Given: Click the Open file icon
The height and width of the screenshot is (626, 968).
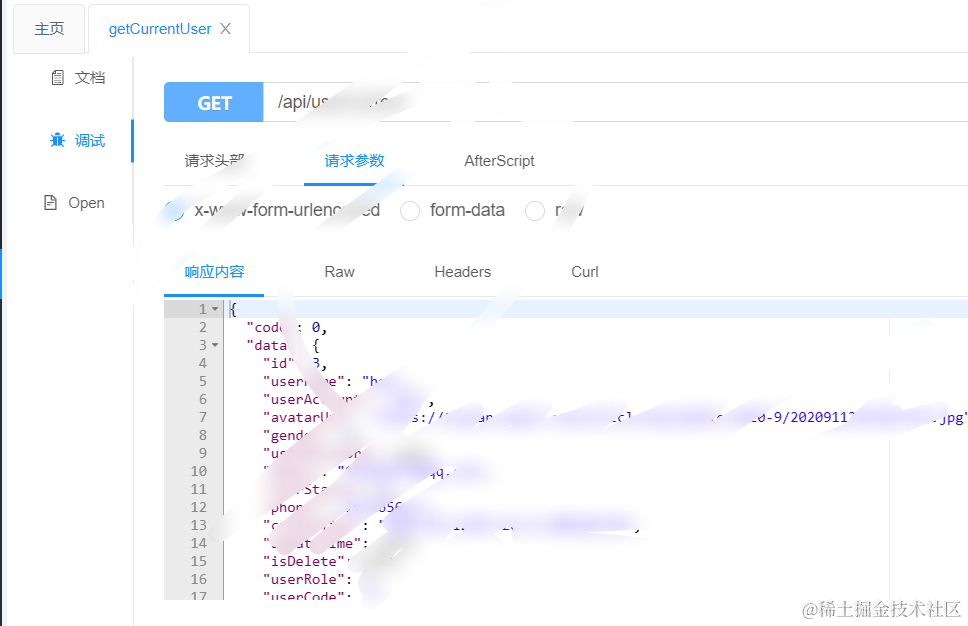Looking at the screenshot, I should (51, 202).
